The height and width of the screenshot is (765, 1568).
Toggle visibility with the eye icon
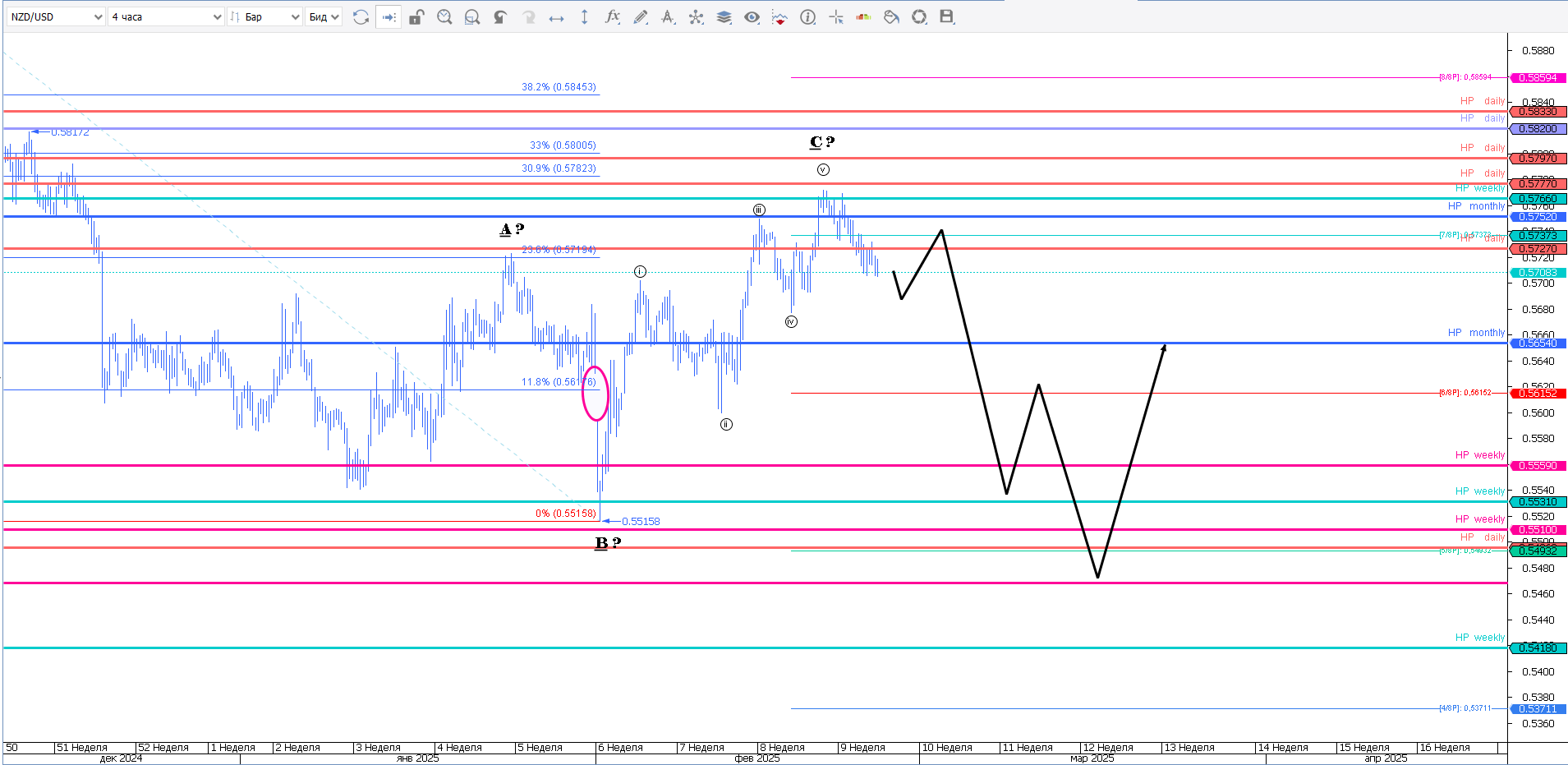point(752,17)
